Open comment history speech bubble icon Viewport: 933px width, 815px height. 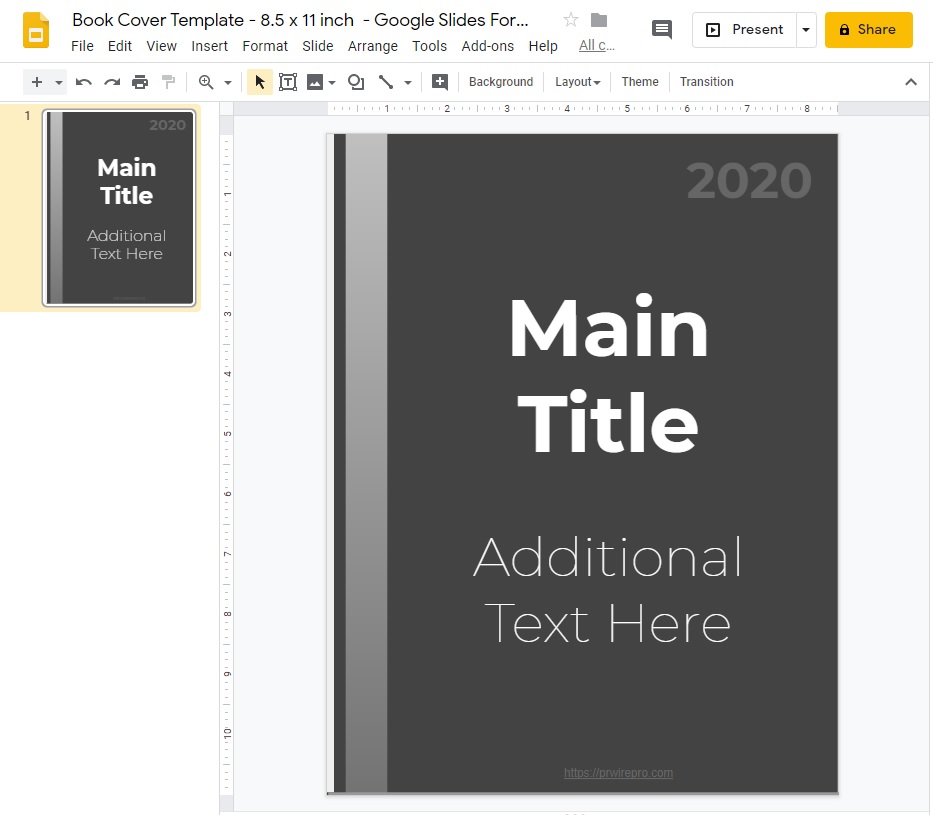click(662, 29)
